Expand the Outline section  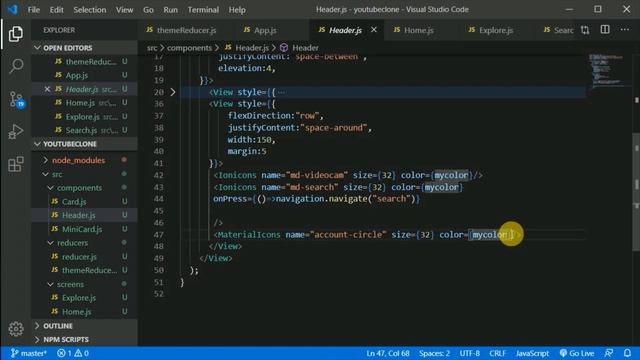pyautogui.click(x=84, y=326)
